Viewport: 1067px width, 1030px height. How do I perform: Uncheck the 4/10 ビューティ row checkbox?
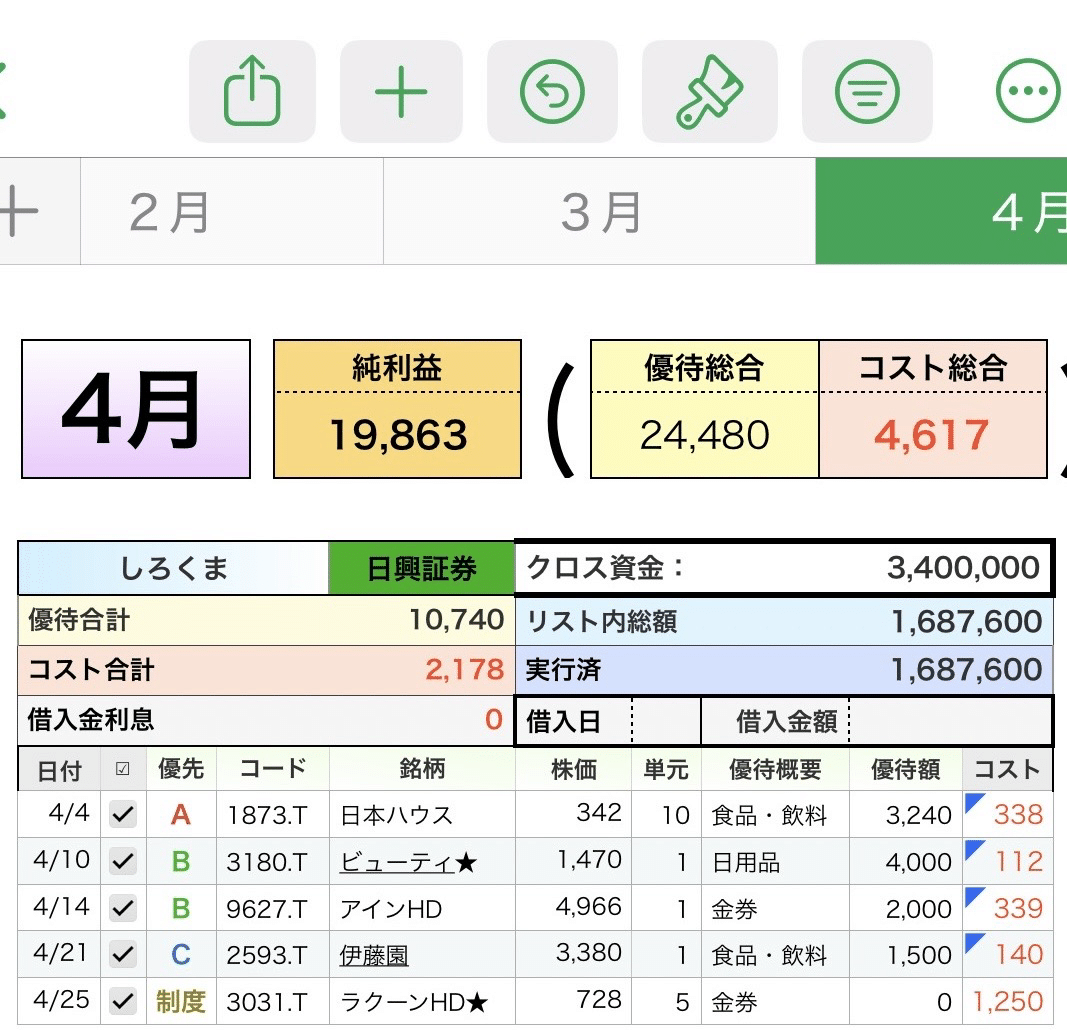click(x=122, y=861)
